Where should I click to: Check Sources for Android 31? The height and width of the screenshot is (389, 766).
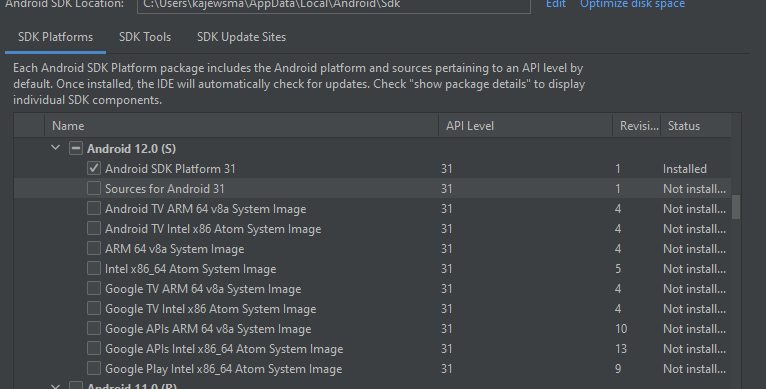tap(94, 188)
